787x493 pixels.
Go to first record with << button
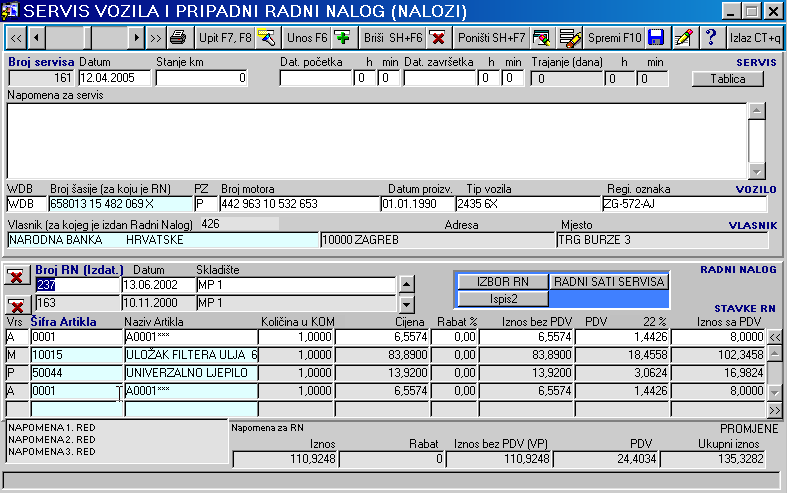tap(17, 38)
